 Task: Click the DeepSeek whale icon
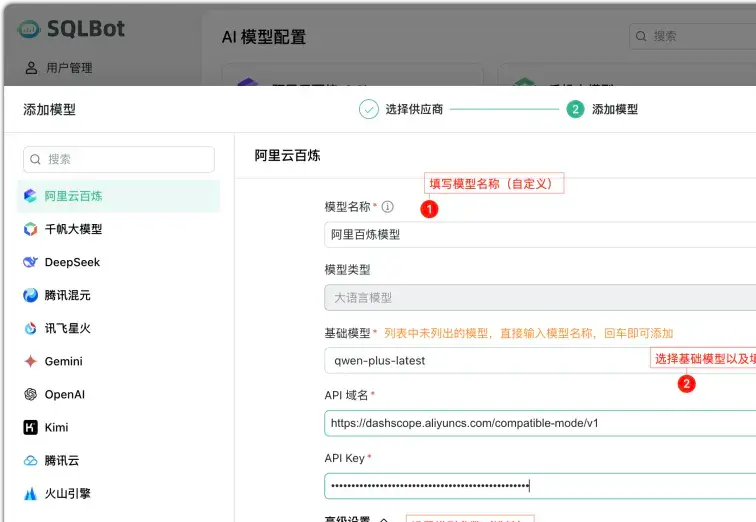pos(31,262)
